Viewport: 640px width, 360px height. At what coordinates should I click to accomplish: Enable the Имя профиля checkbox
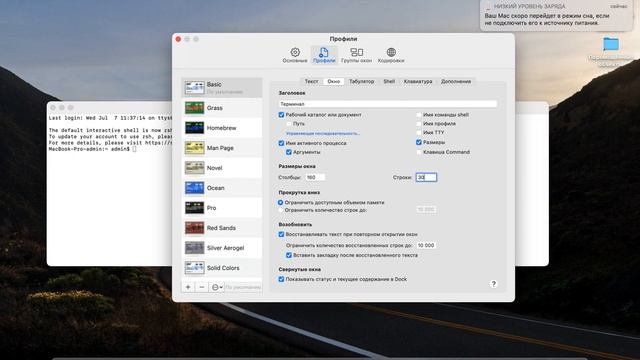click(x=419, y=123)
